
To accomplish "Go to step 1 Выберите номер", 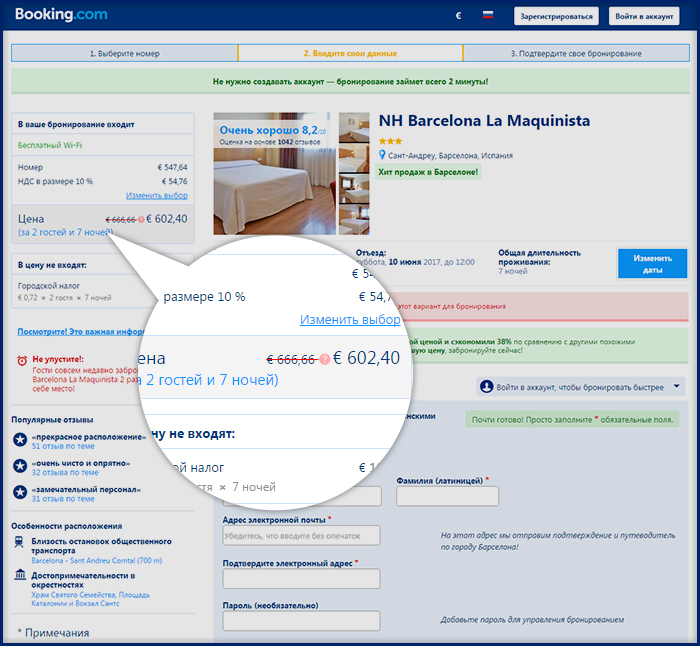I will [125, 53].
